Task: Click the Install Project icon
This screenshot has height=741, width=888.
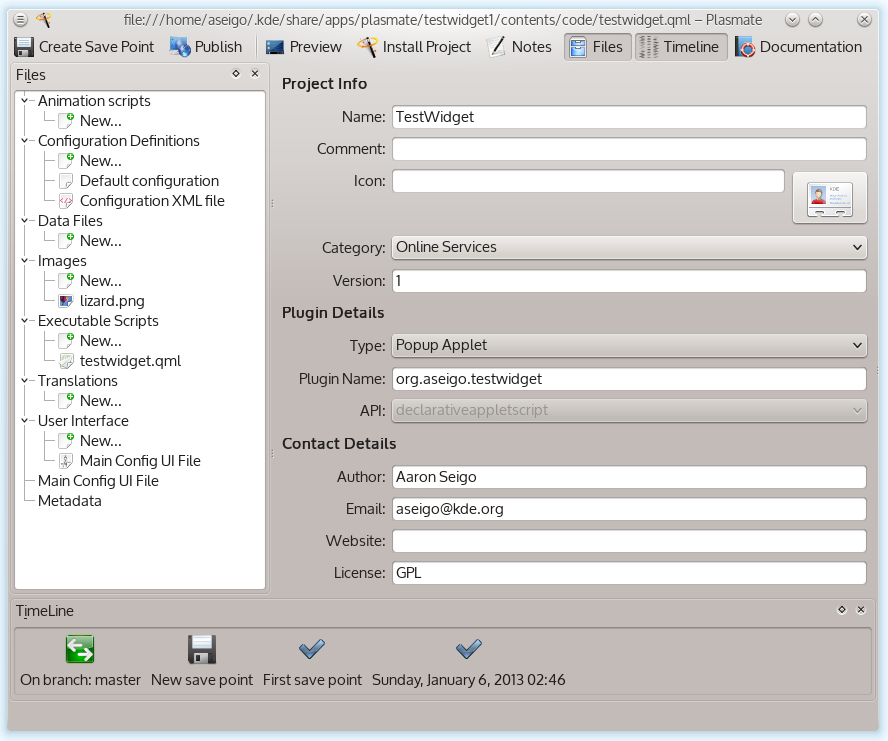Action: 368,47
